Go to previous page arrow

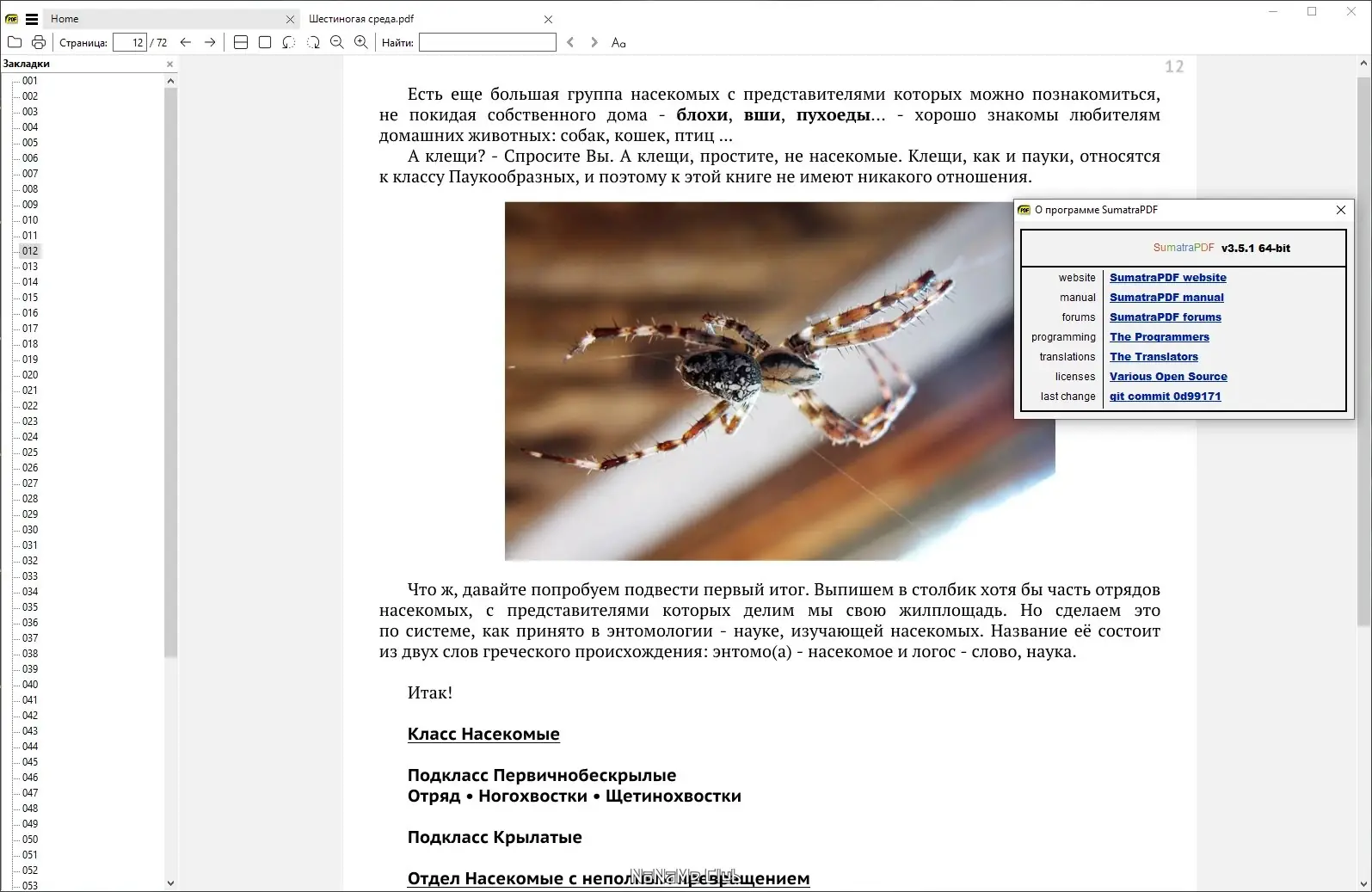pyautogui.click(x=186, y=42)
